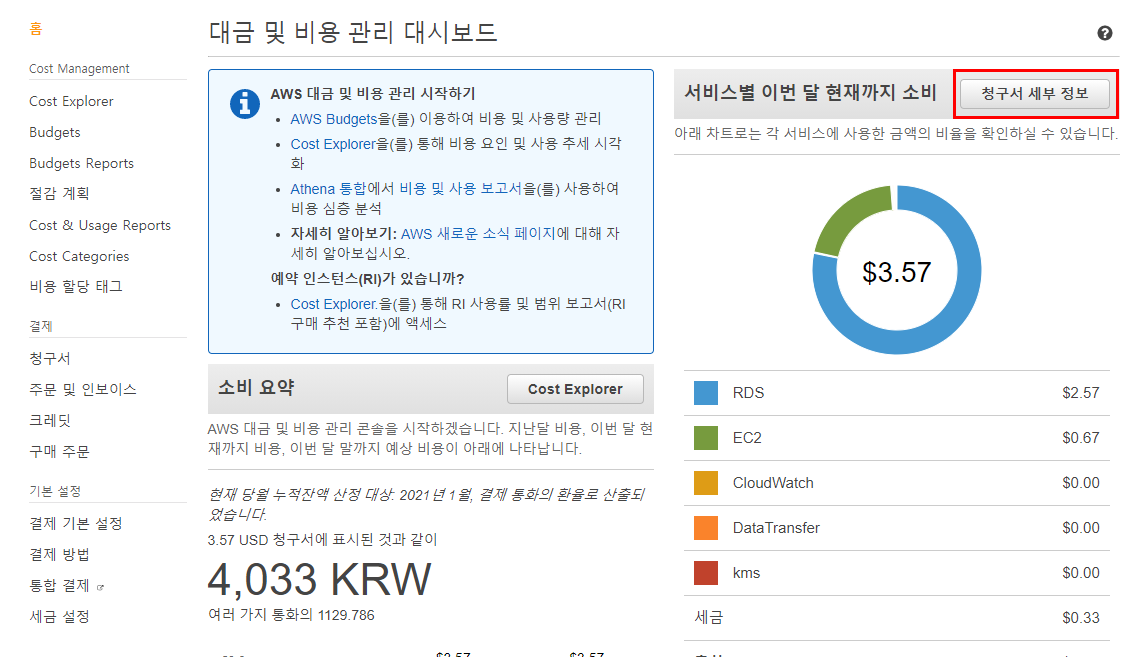
Task: Click the Cost Explorer button in 소비 요약
Action: (575, 389)
